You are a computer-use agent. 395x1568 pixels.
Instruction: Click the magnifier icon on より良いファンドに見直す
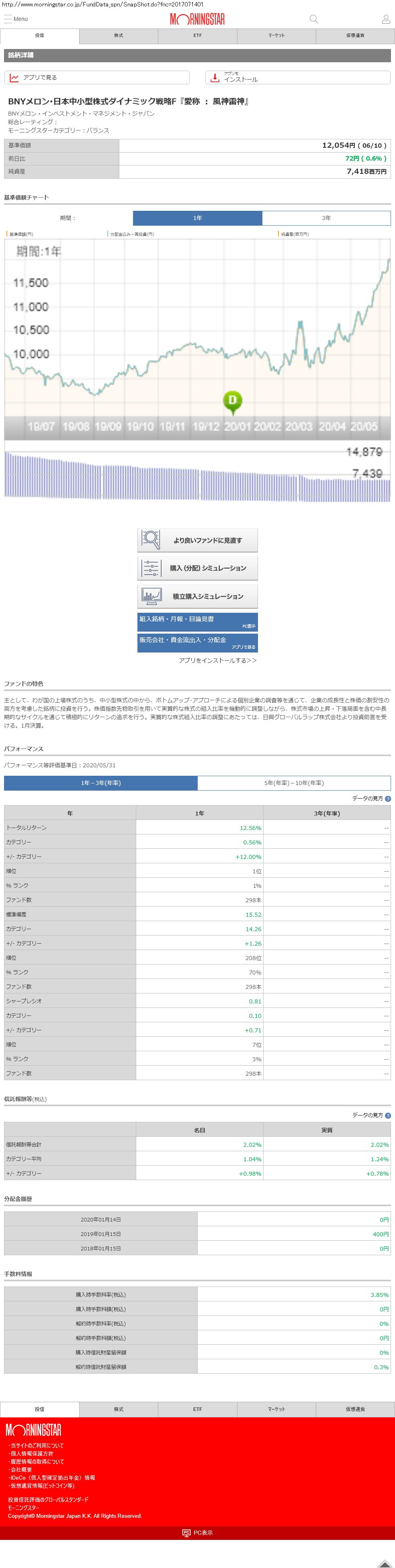tap(151, 539)
